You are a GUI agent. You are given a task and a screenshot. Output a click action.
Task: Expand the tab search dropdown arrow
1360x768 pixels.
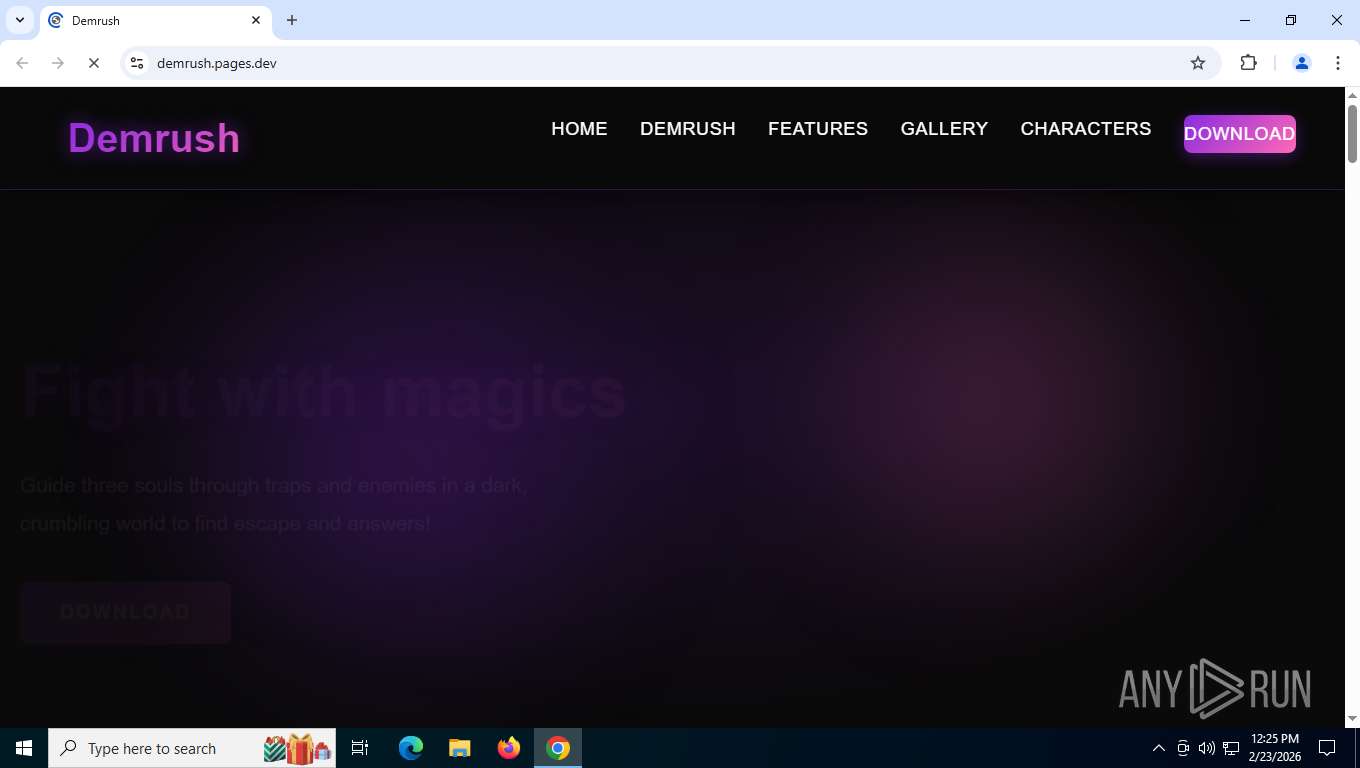coord(19,20)
